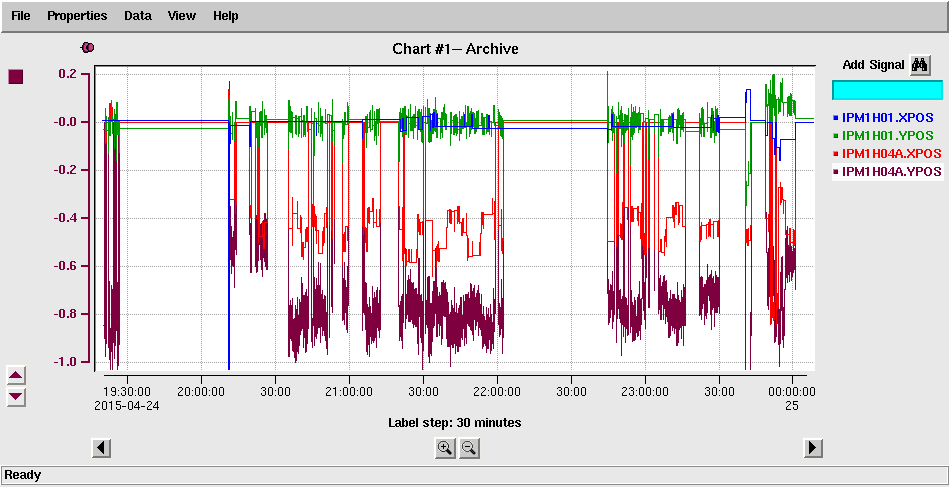Select the IPM1H01.XPOS legend entry
949x487 pixels.
pyautogui.click(x=888, y=117)
